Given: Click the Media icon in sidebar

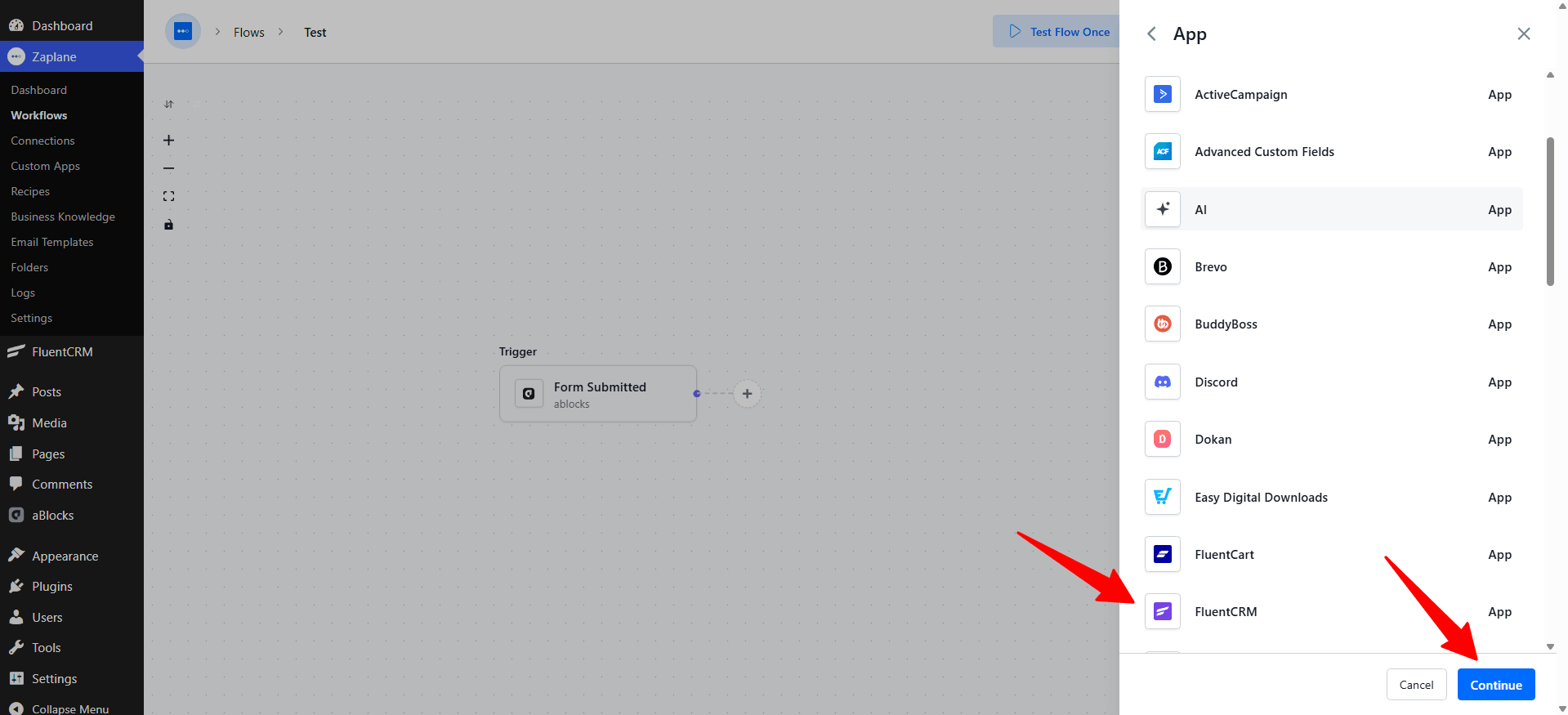Looking at the screenshot, I should pos(16,422).
